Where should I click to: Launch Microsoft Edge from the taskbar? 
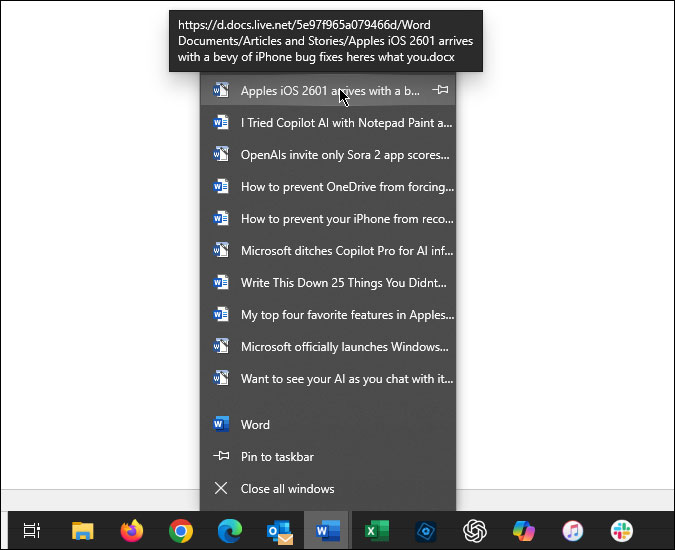point(229,531)
